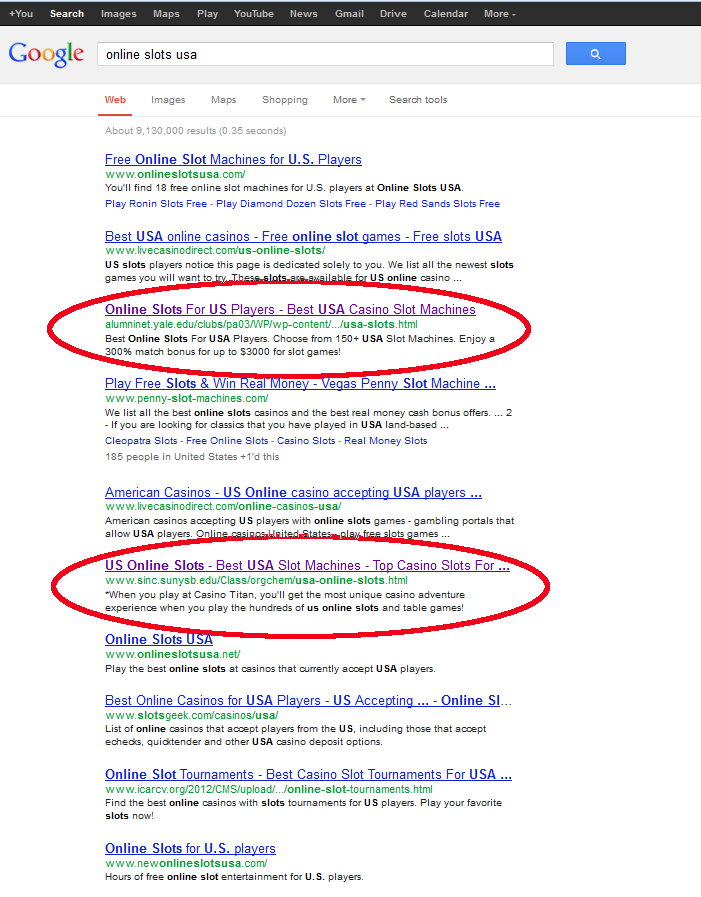Switch to the Images results tab
The width and height of the screenshot is (701, 897).
pyautogui.click(x=168, y=100)
